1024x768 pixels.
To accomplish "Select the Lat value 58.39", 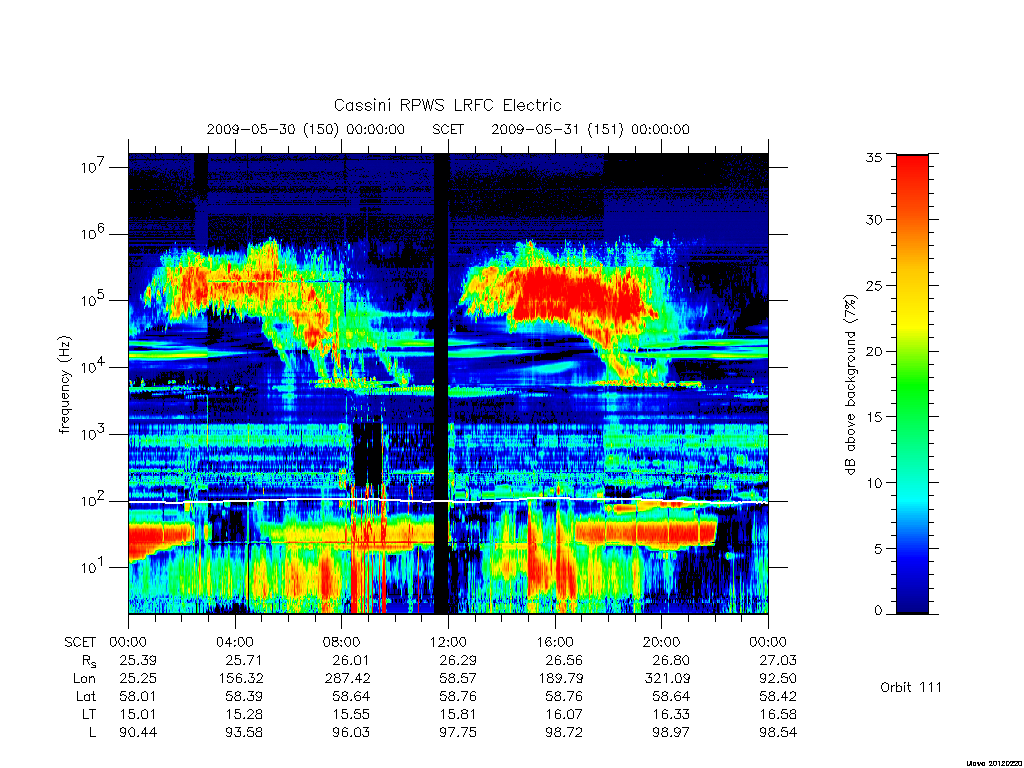I will (244, 697).
